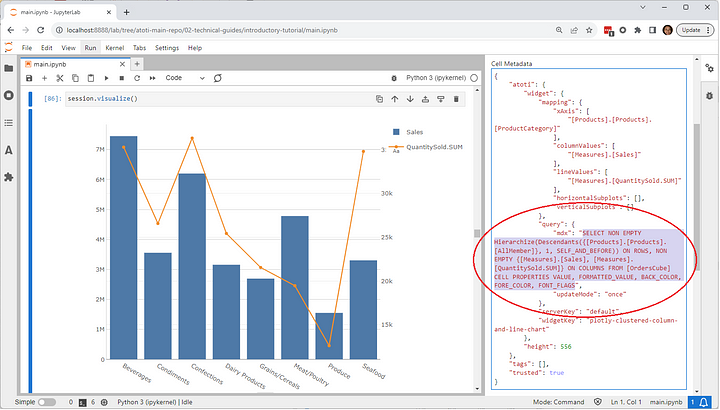Click the Python 3 (ipykernel) | Idle status
This screenshot has height=410, width=720.
(x=155, y=402)
